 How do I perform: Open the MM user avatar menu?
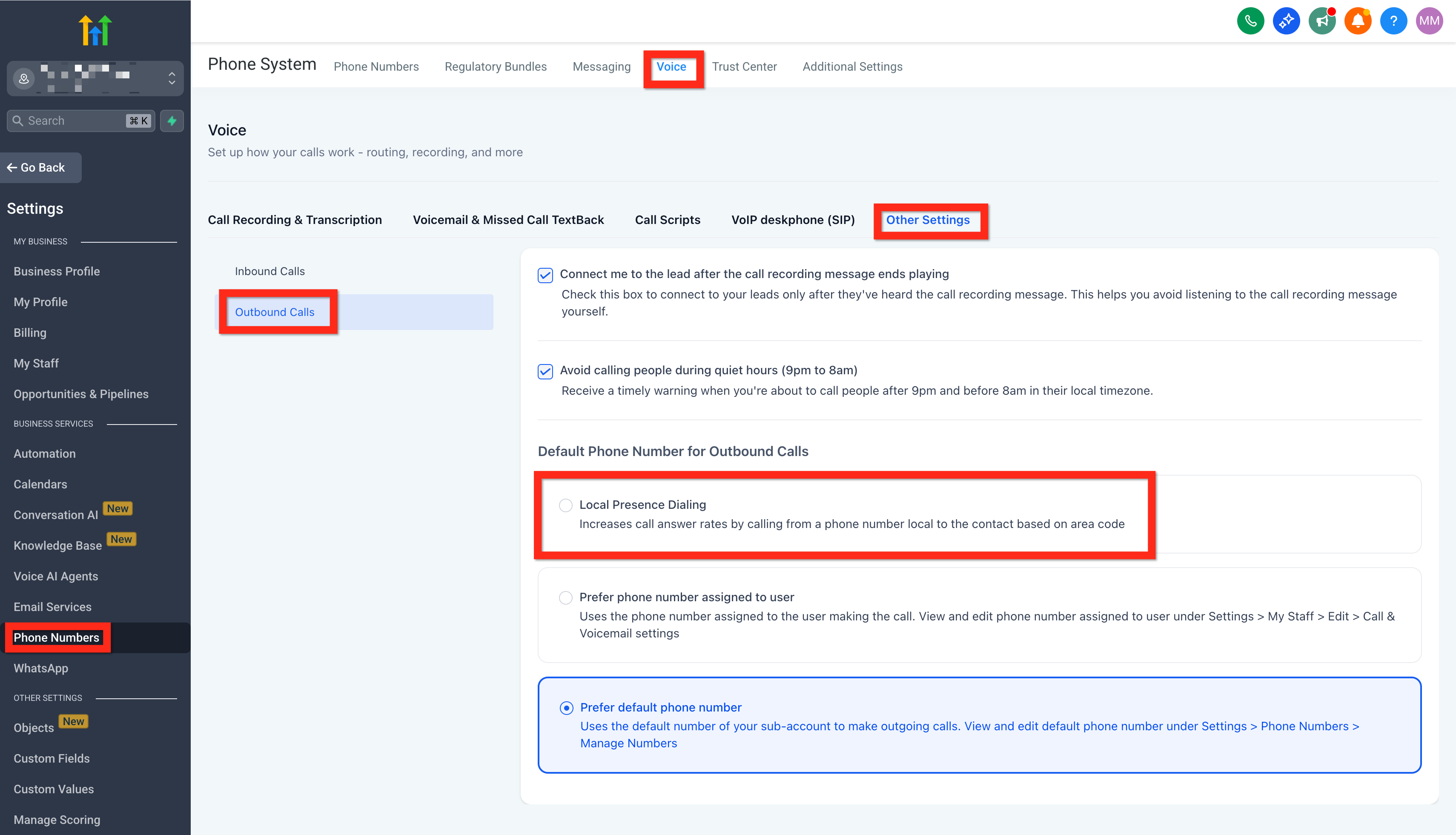pyautogui.click(x=1429, y=21)
